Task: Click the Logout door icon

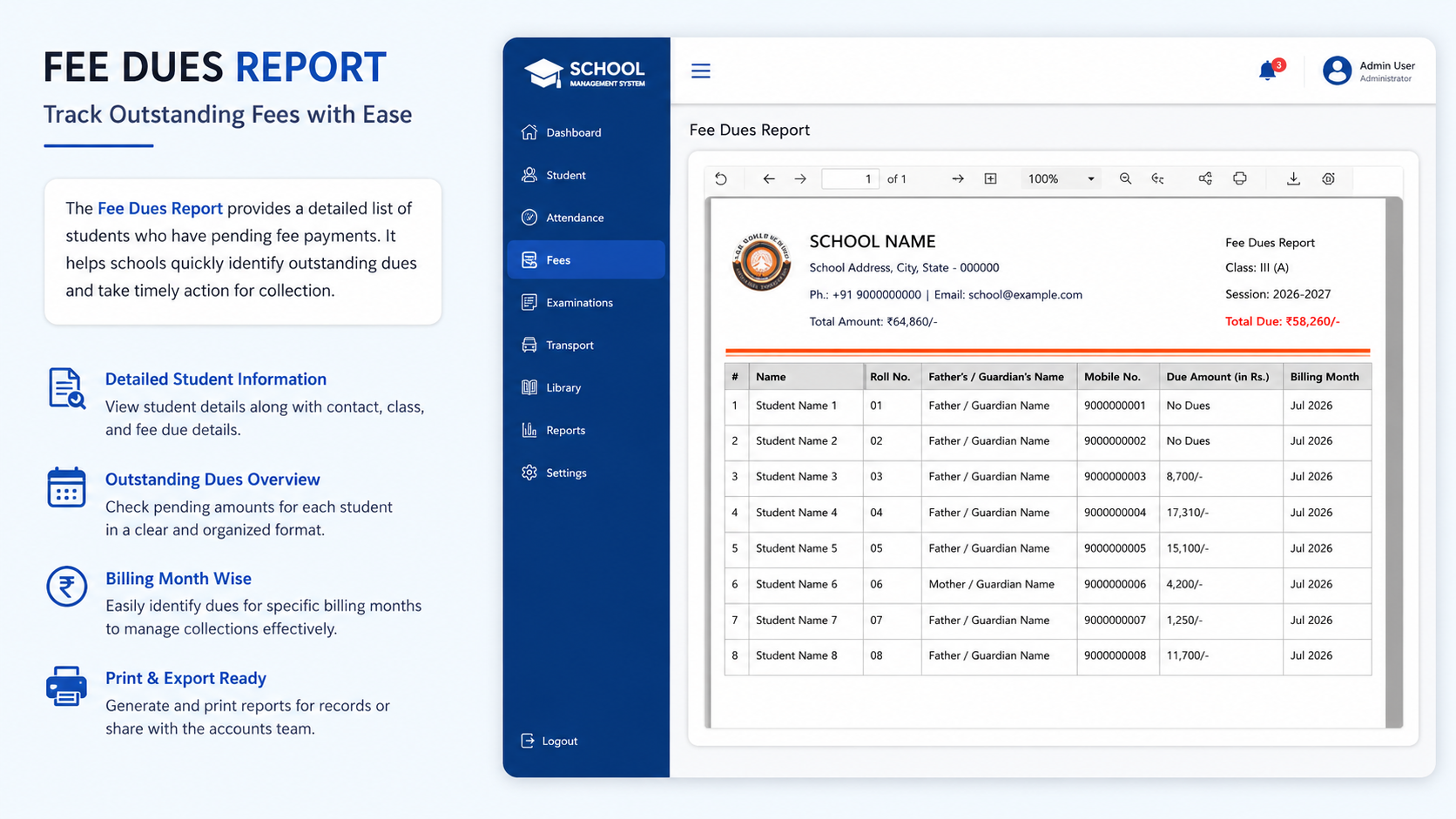Action: coord(528,741)
